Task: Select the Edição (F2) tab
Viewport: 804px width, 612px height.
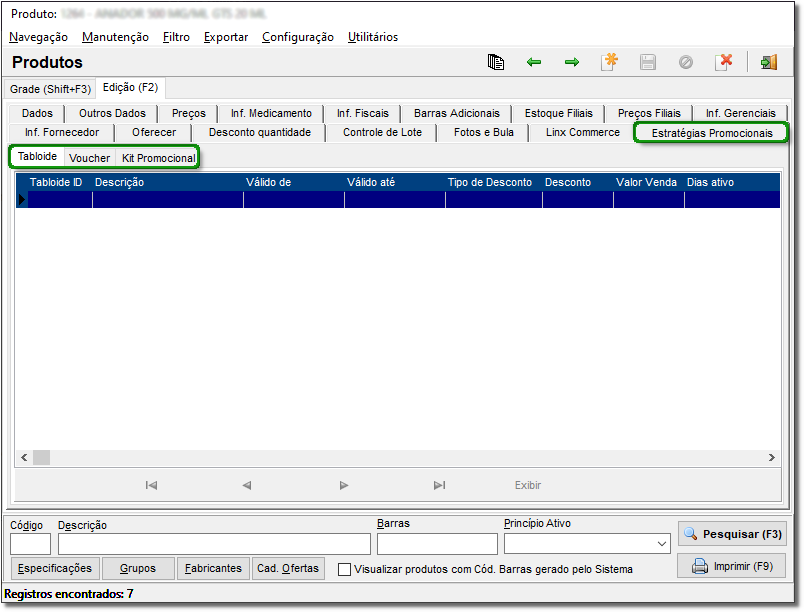Action: pyautogui.click(x=130, y=88)
